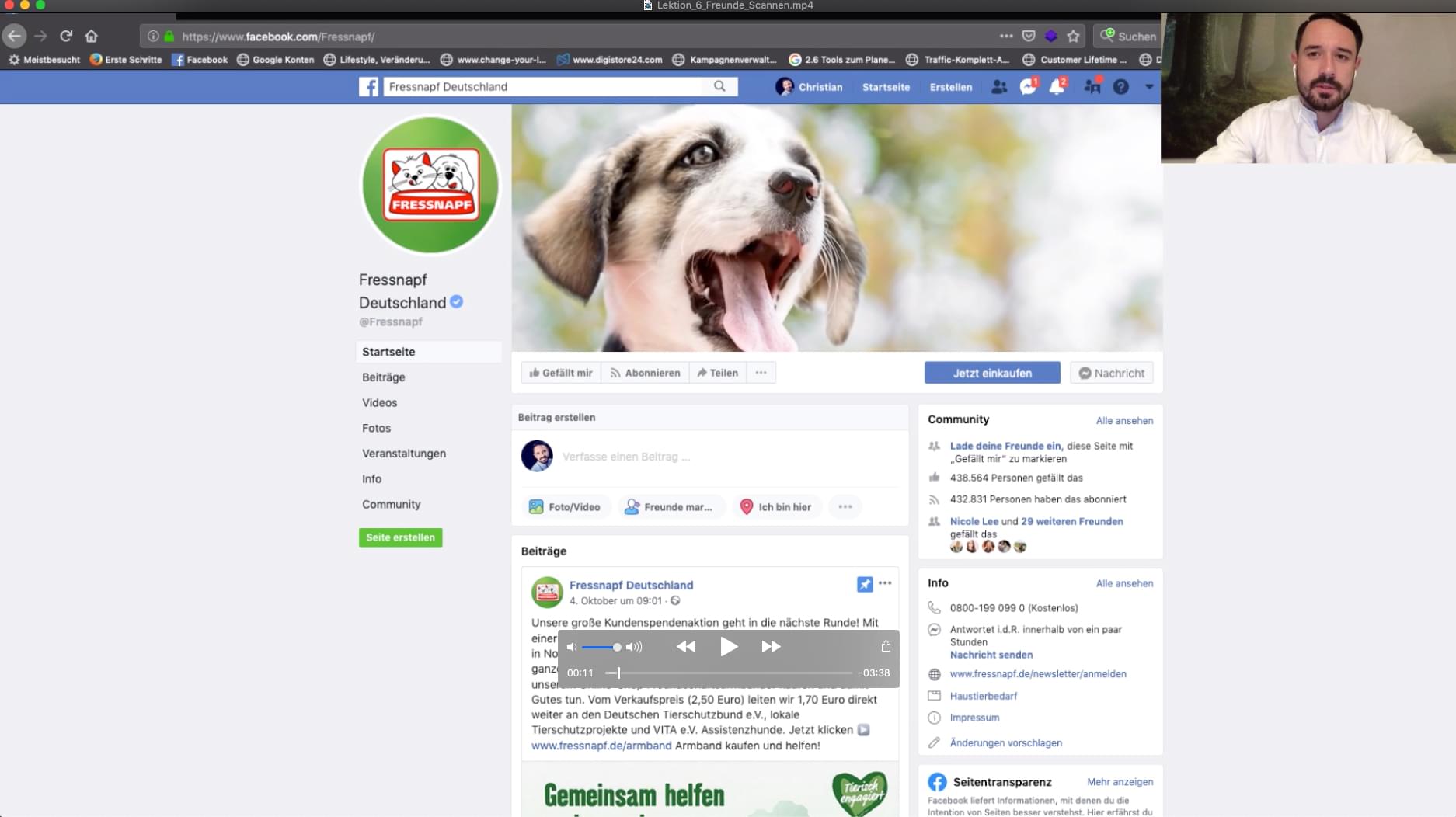Open Startseite in the Facebook header
This screenshot has width=1456, height=817.
pos(886,87)
